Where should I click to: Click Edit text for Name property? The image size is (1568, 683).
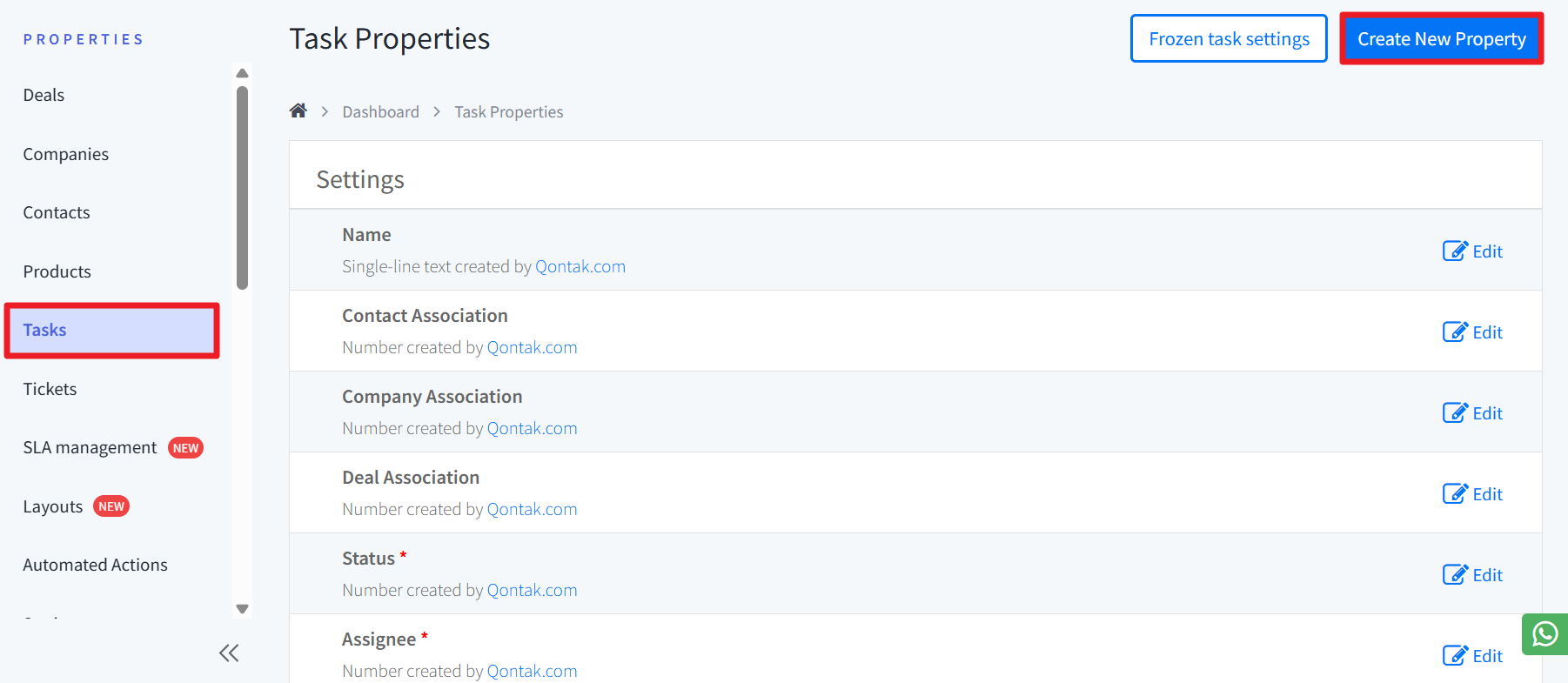pyautogui.click(x=1488, y=251)
